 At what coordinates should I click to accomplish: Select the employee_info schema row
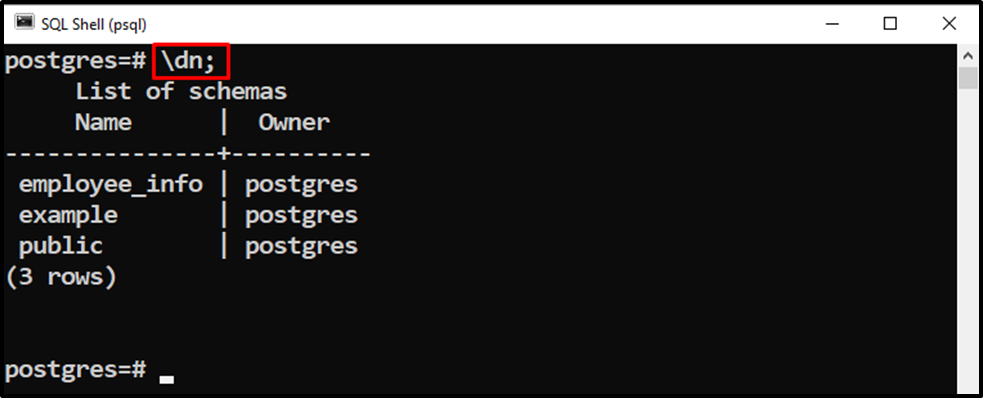point(188,184)
